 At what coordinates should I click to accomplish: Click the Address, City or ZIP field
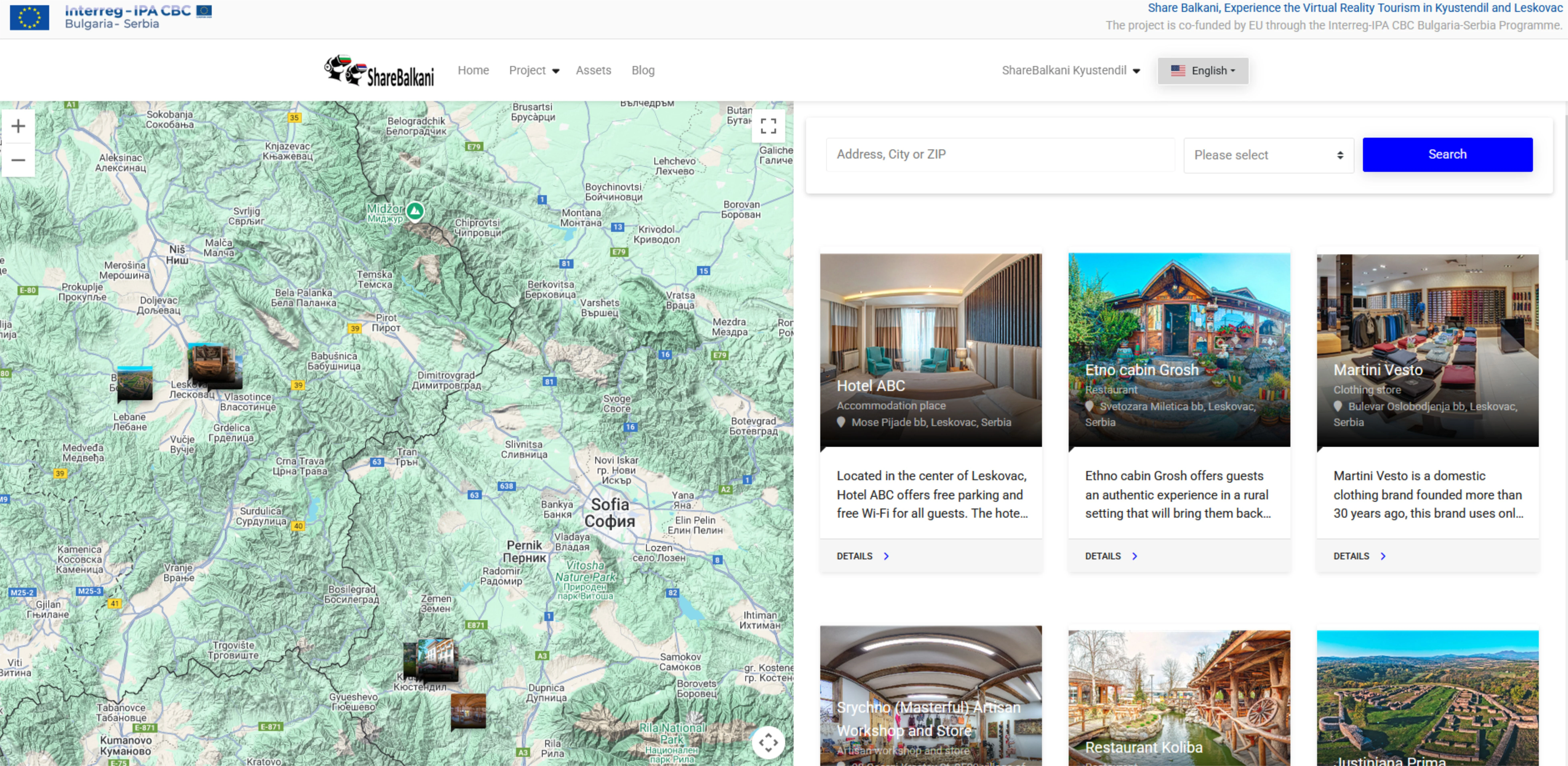tap(1000, 155)
